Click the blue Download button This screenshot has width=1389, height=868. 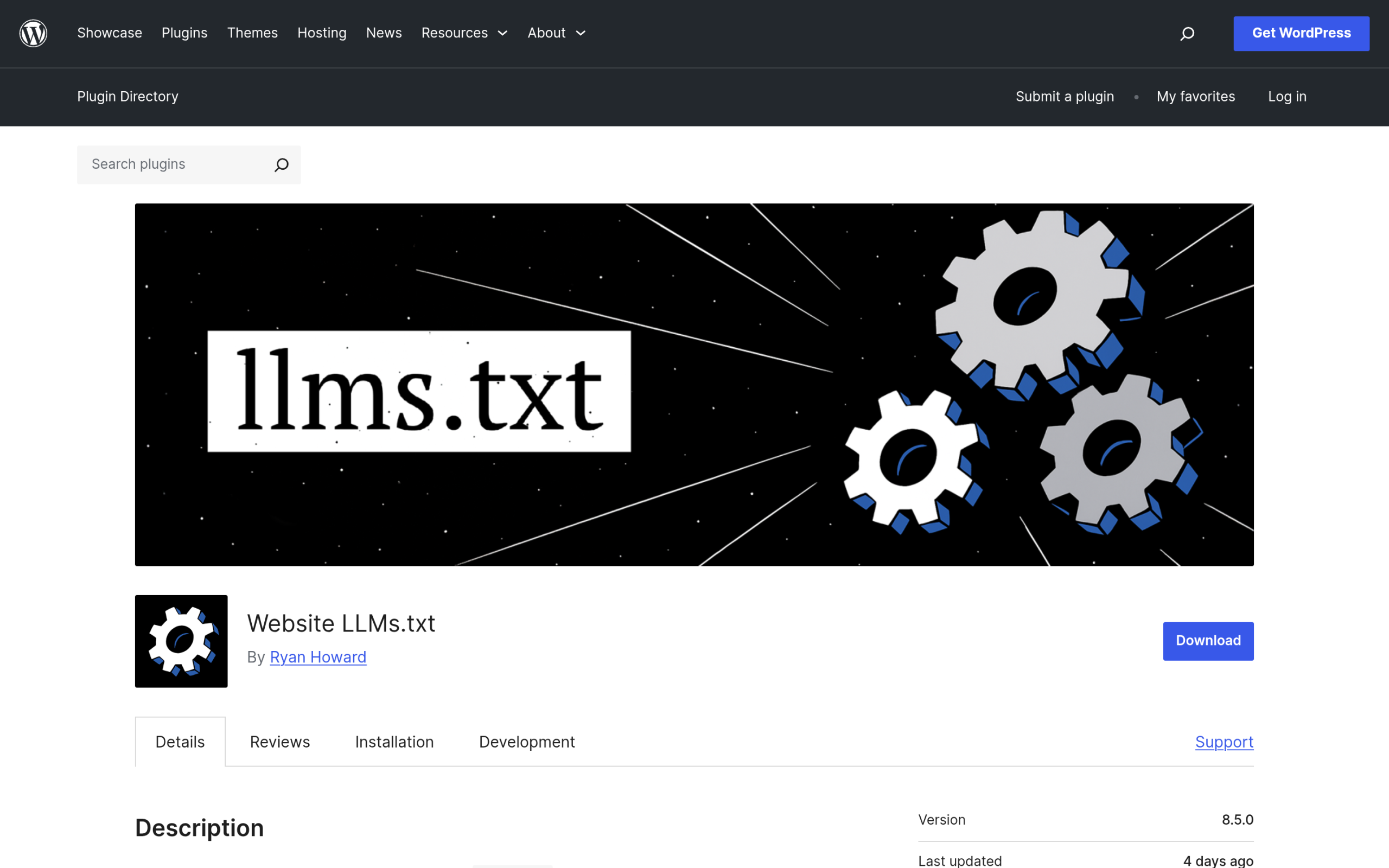tap(1208, 641)
